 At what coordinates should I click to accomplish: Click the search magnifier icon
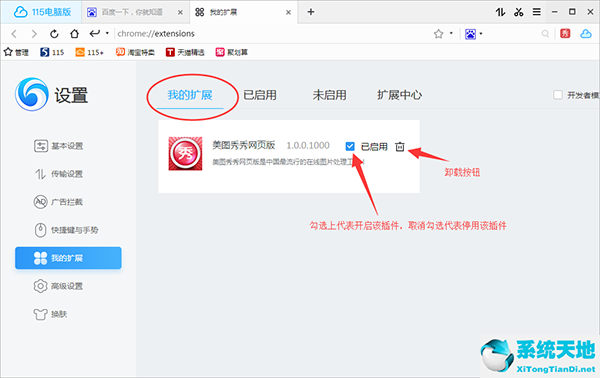click(545, 34)
